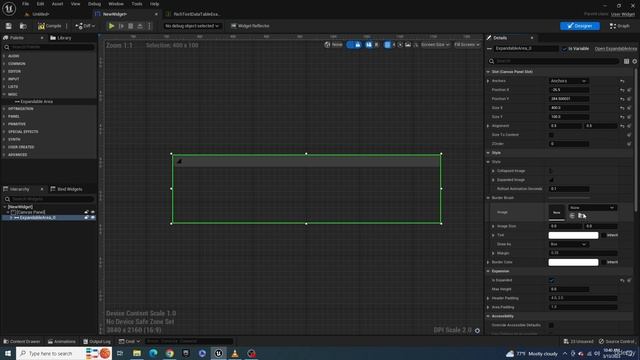Click the Windows Start button
The image size is (640, 360).
click(x=8, y=353)
